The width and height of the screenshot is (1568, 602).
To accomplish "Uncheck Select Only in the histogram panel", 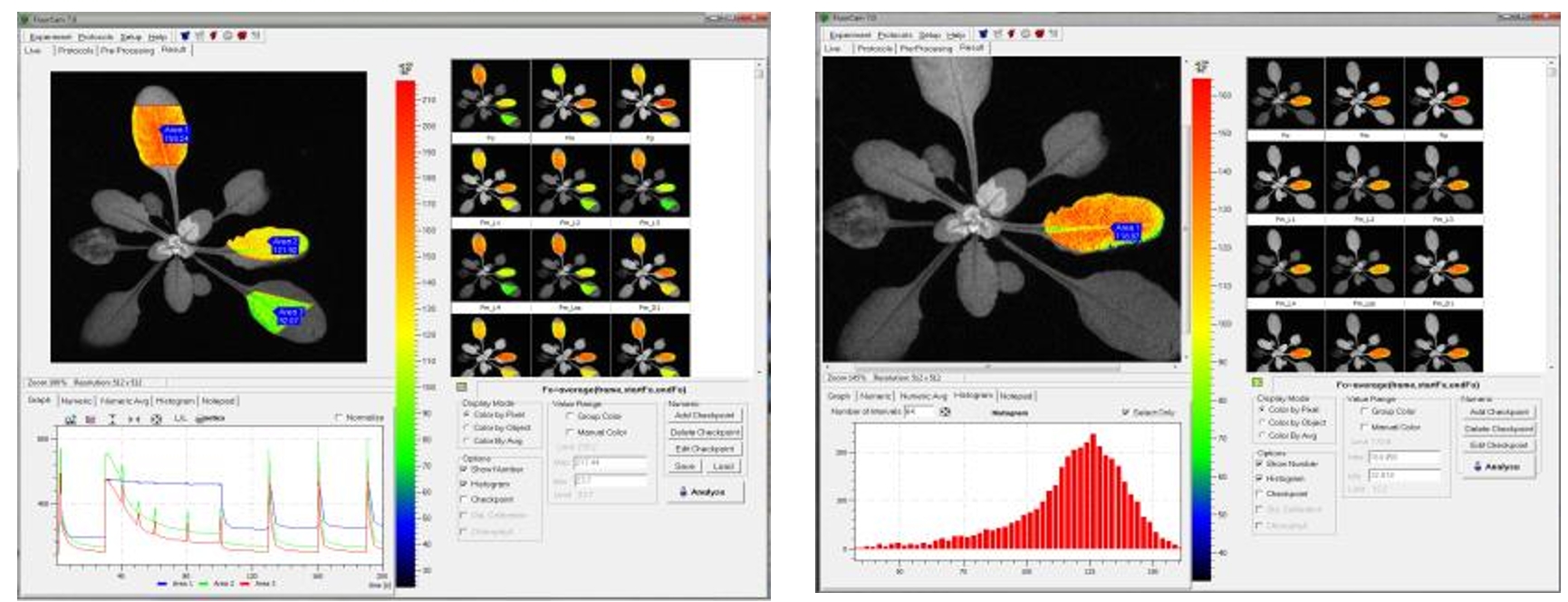I will [x=1126, y=413].
